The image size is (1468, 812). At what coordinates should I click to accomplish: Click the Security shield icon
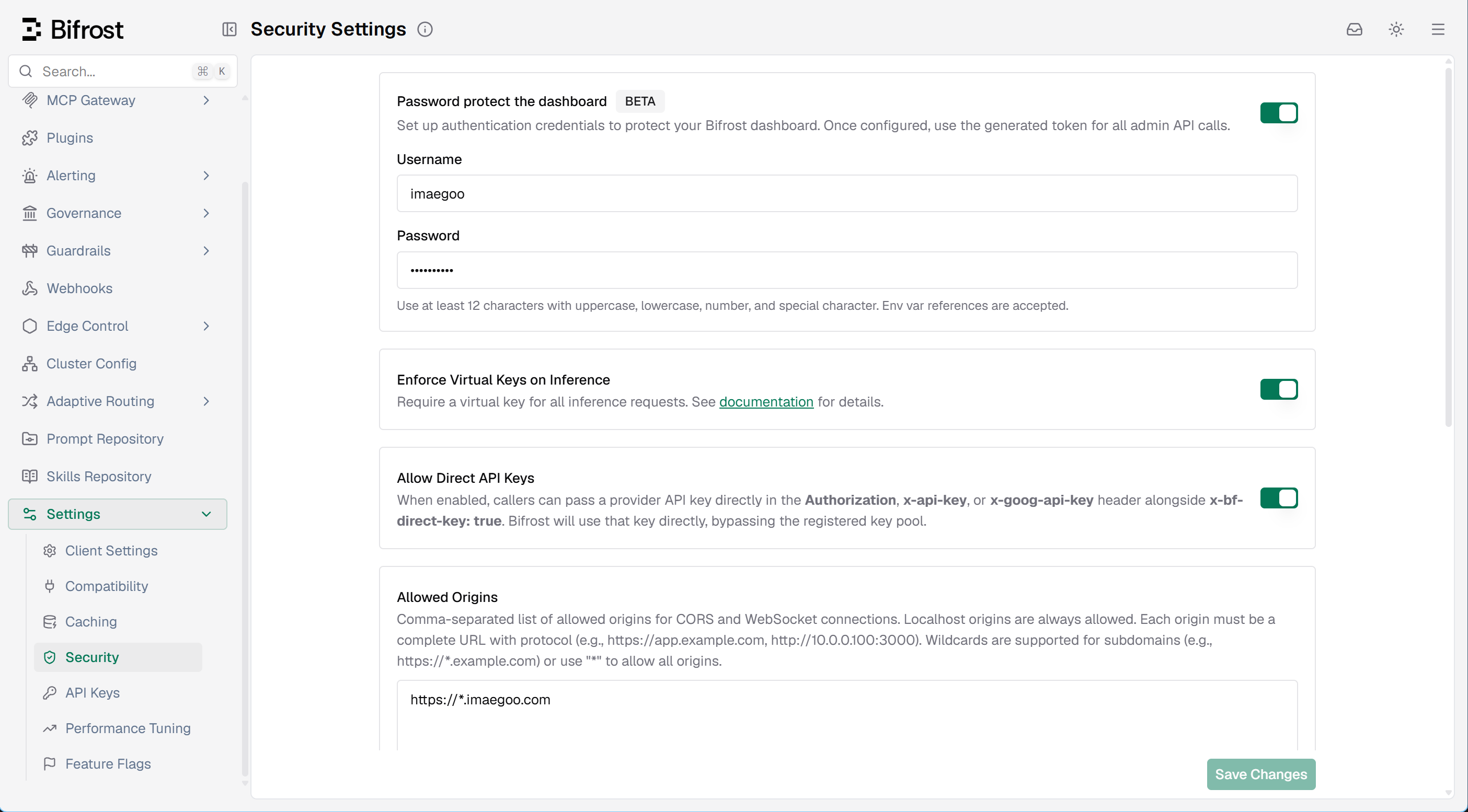tap(50, 657)
